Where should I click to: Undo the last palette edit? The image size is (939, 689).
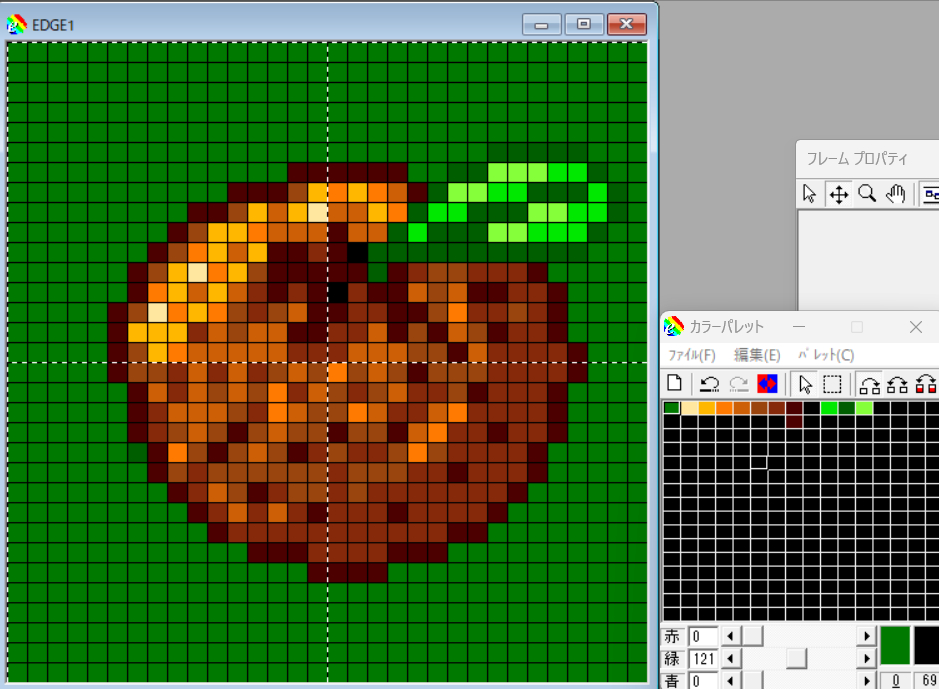click(708, 384)
